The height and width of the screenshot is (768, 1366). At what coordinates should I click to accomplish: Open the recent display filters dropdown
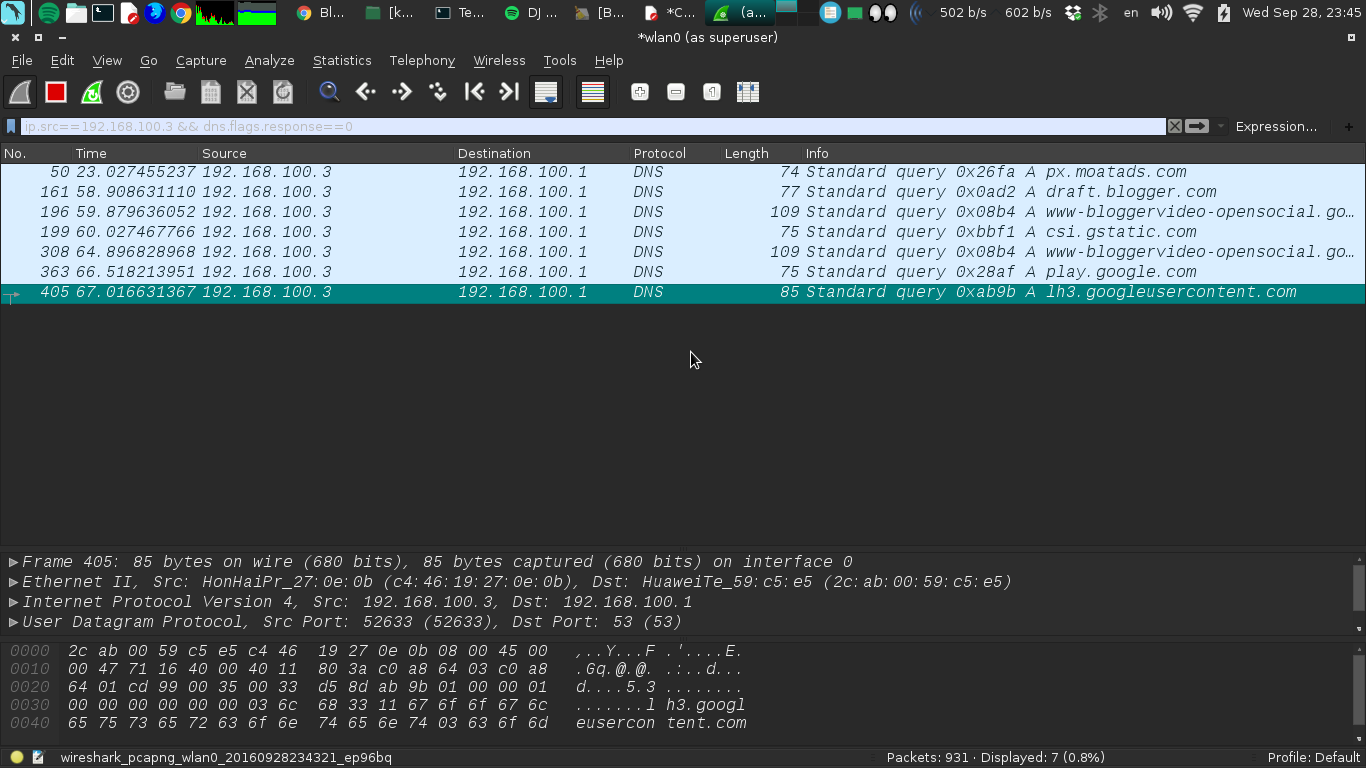click(x=1220, y=127)
